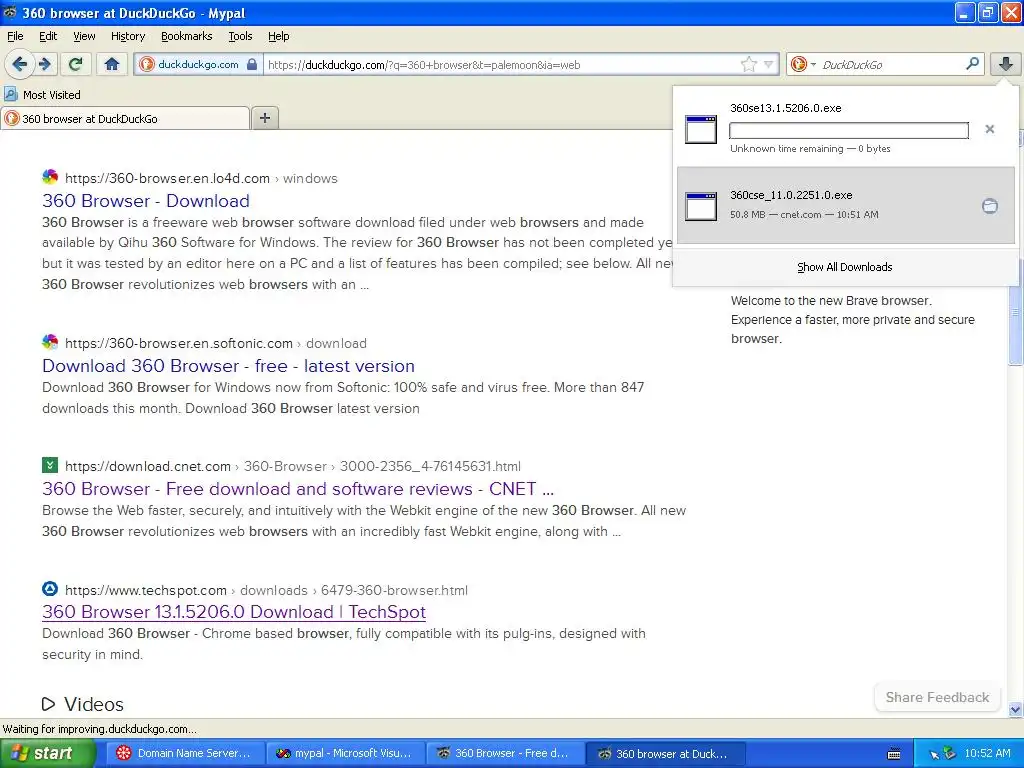Open the Bookmarks menu
The image size is (1024, 768).
click(x=186, y=36)
